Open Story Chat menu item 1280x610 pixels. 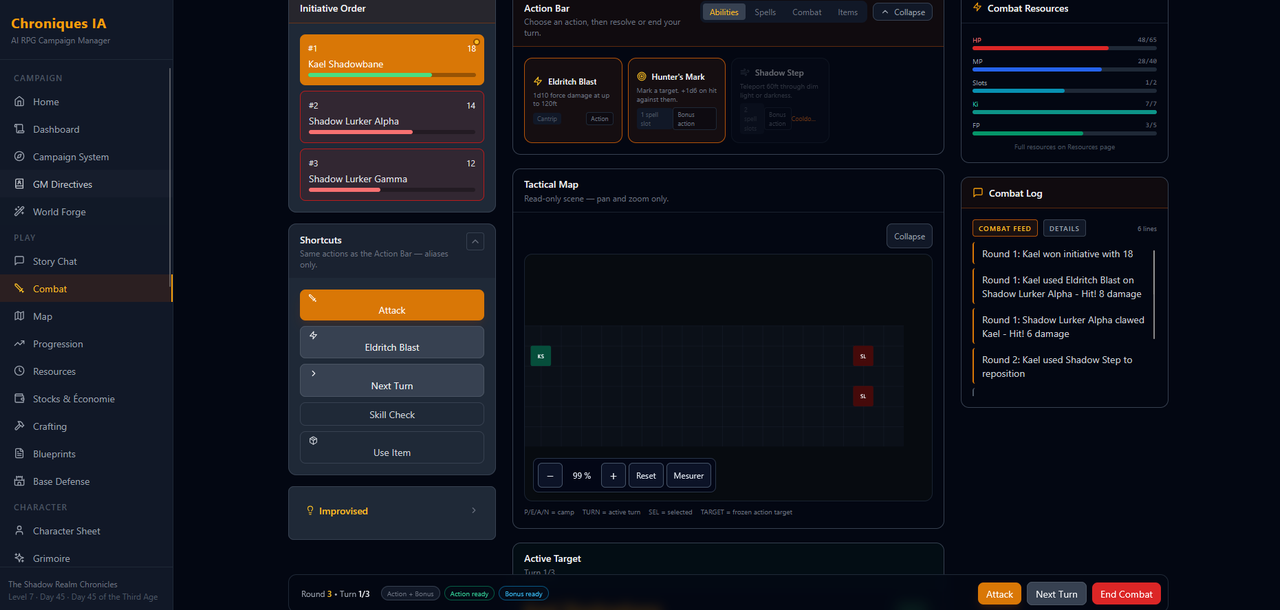[86, 261]
